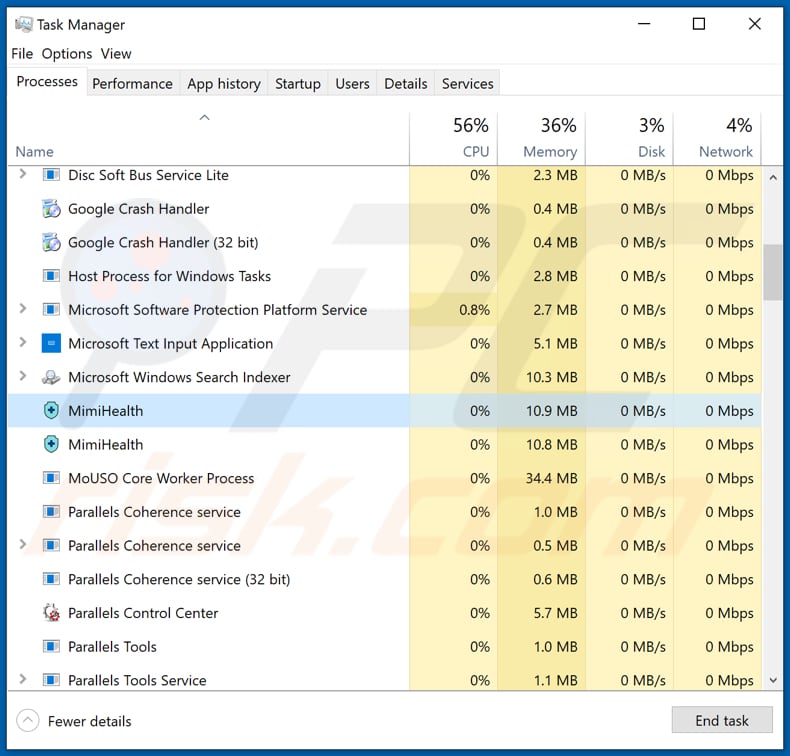This screenshot has width=790, height=756.
Task: Click the Disc Soft Bus Service Lite icon
Action: click(51, 175)
